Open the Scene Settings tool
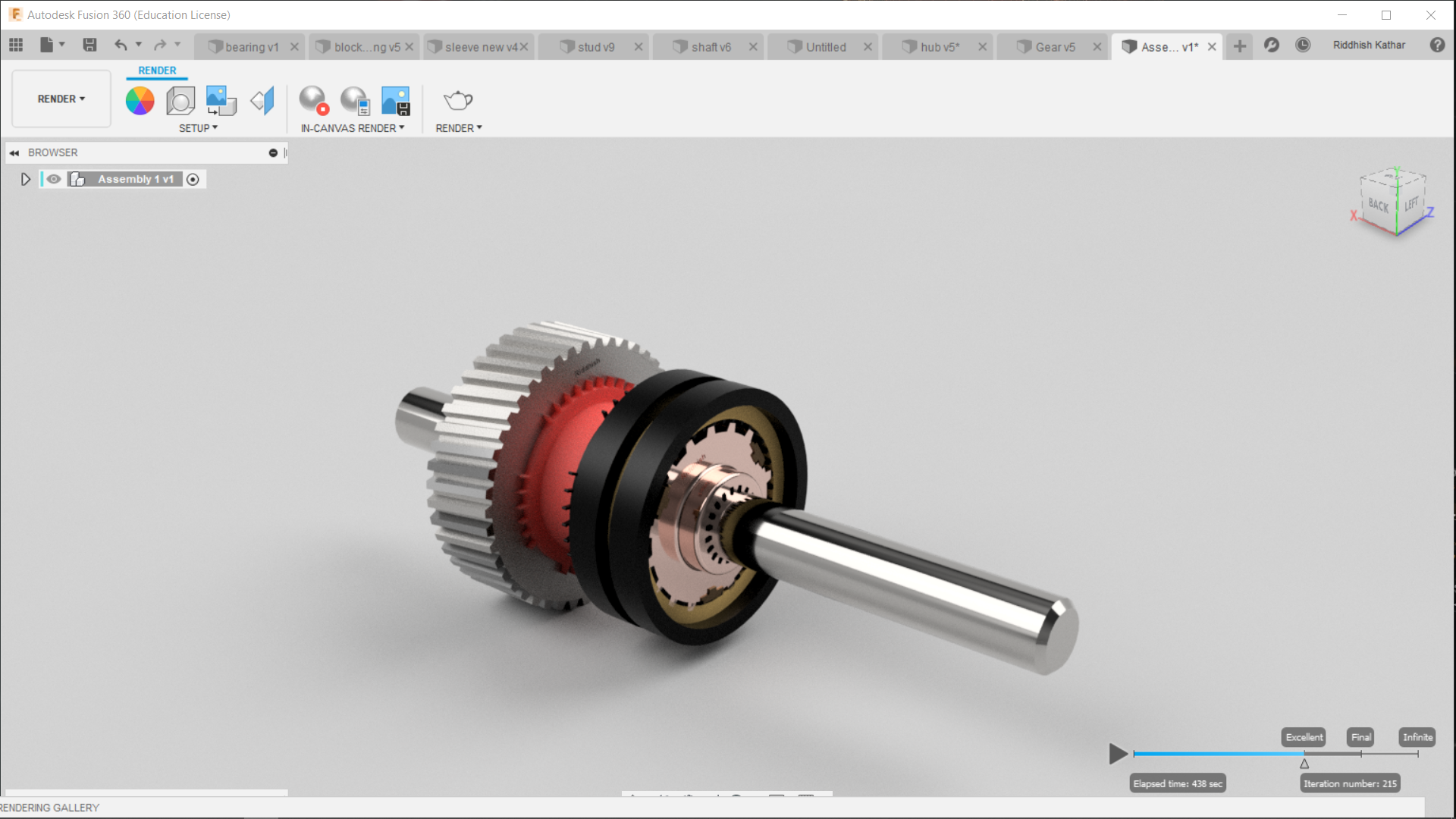Viewport: 1456px width, 819px height. 180,100
